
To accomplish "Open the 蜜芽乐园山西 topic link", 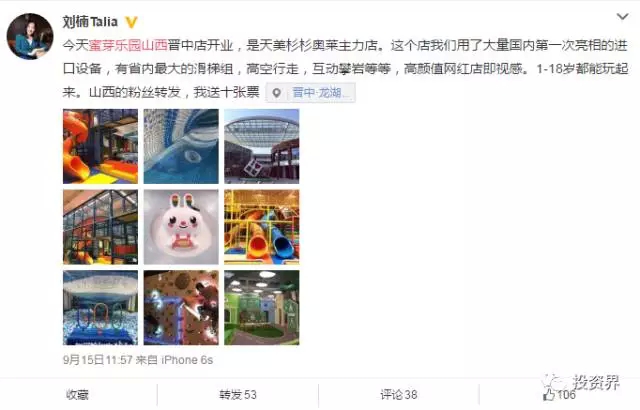I will click(x=128, y=45).
